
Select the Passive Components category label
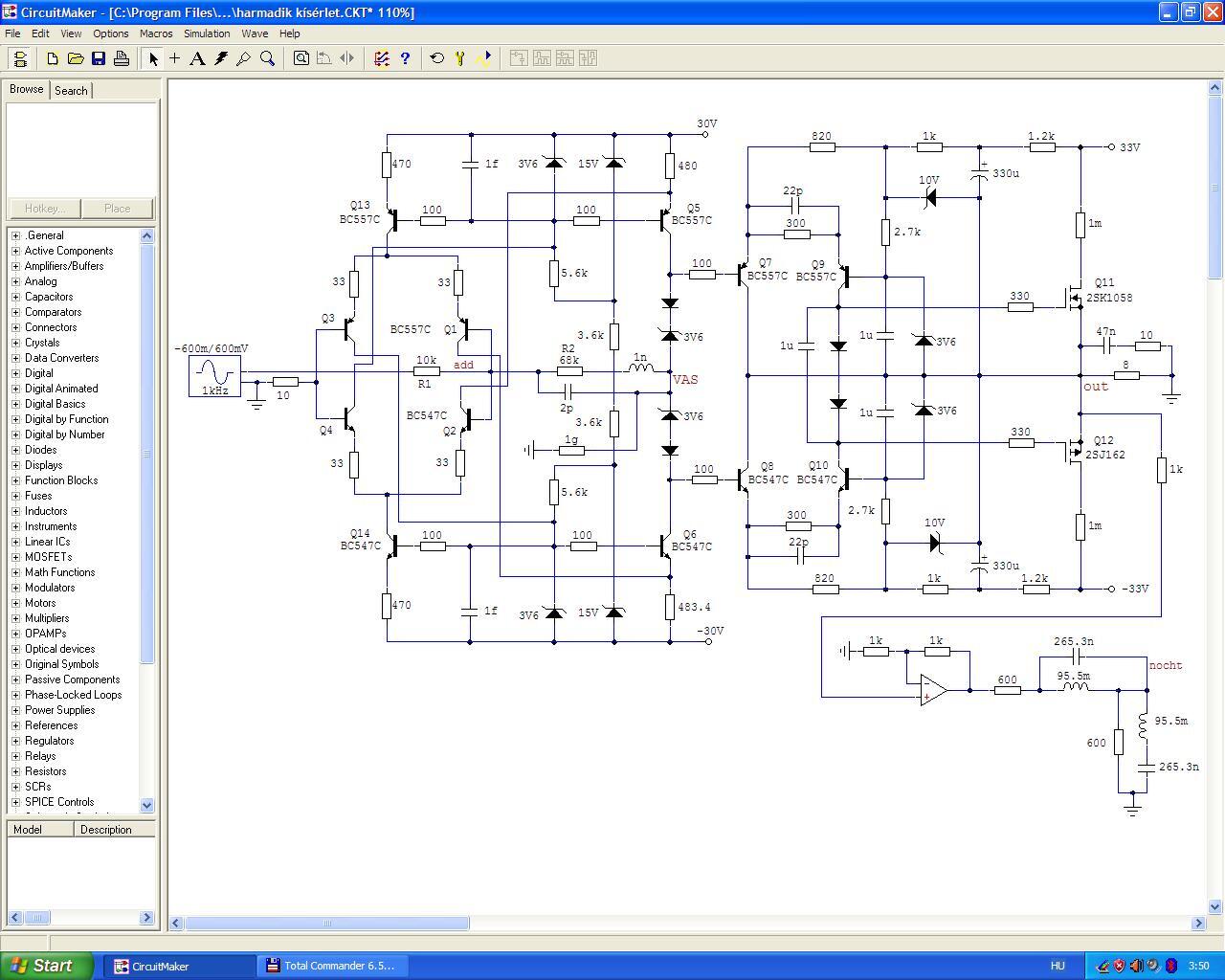click(72, 679)
